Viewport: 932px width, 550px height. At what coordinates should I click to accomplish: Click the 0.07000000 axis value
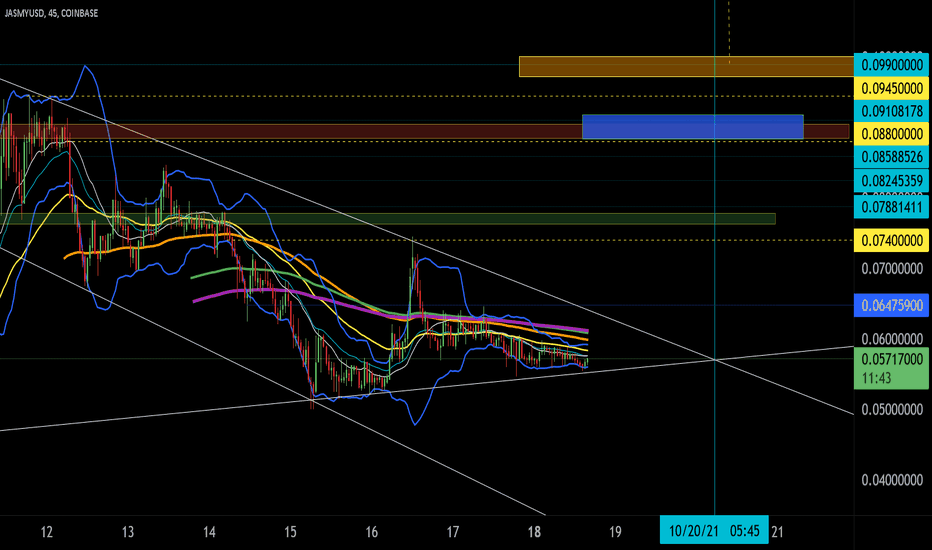click(892, 269)
